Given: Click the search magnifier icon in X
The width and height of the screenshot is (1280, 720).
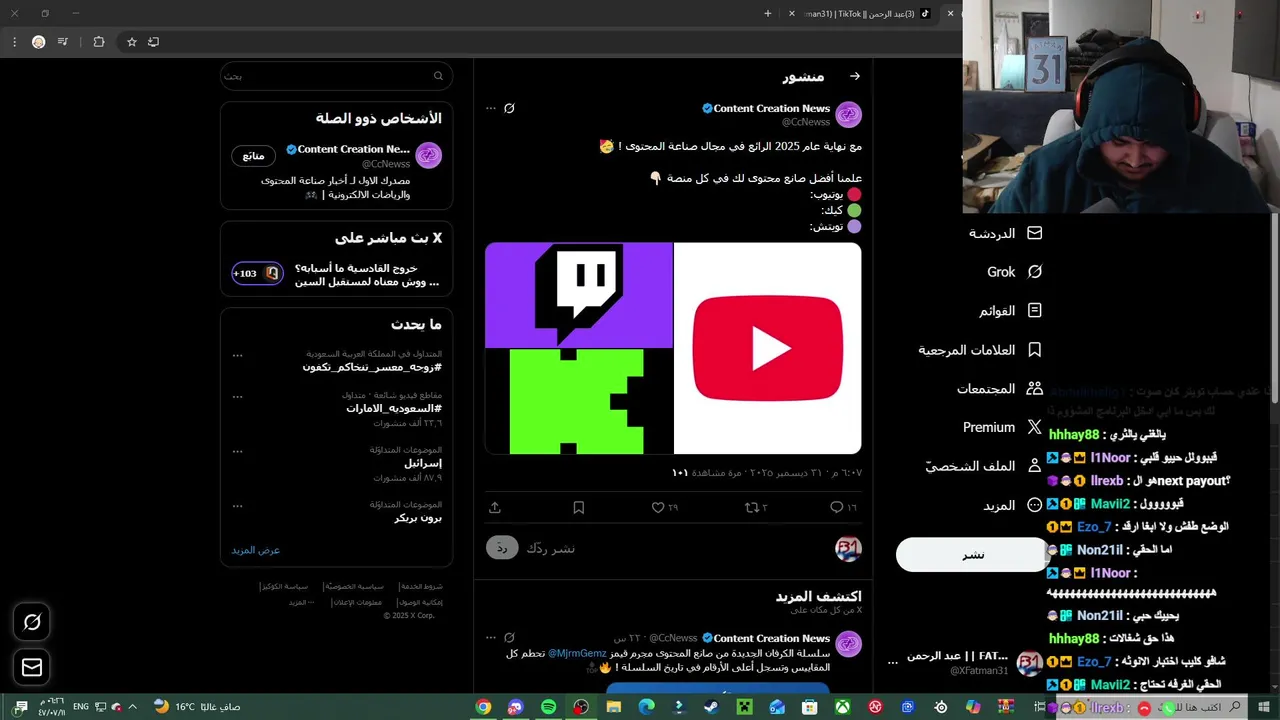Looking at the screenshot, I should coord(438,76).
